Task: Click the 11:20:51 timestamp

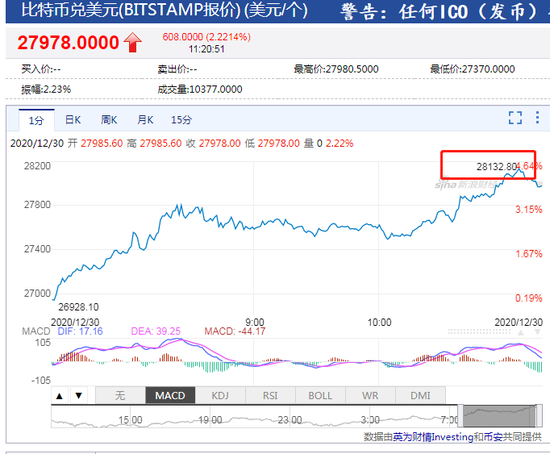Action: pyautogui.click(x=207, y=49)
